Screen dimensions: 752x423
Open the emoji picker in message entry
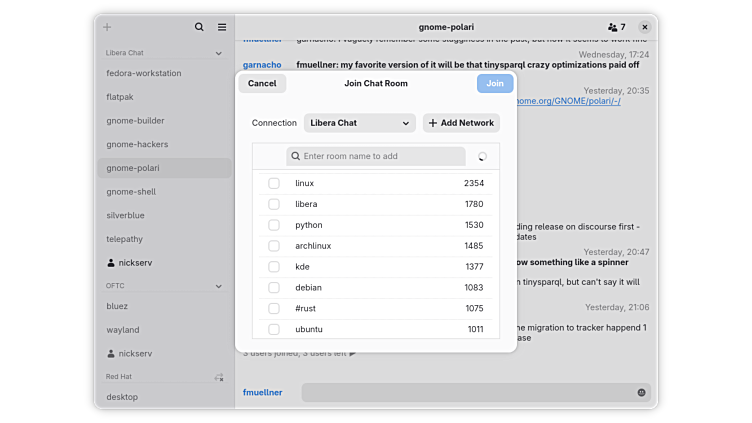point(641,393)
